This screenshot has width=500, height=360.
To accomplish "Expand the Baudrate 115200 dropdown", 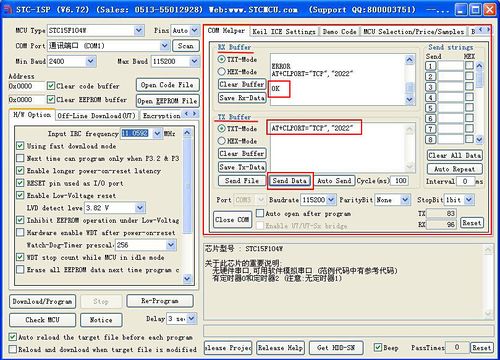I will 331,200.
